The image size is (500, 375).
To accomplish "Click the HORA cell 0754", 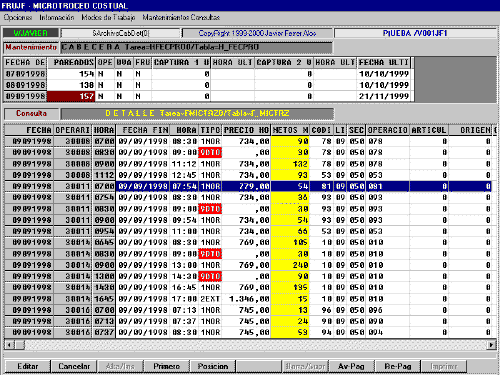I will (x=104, y=197).
